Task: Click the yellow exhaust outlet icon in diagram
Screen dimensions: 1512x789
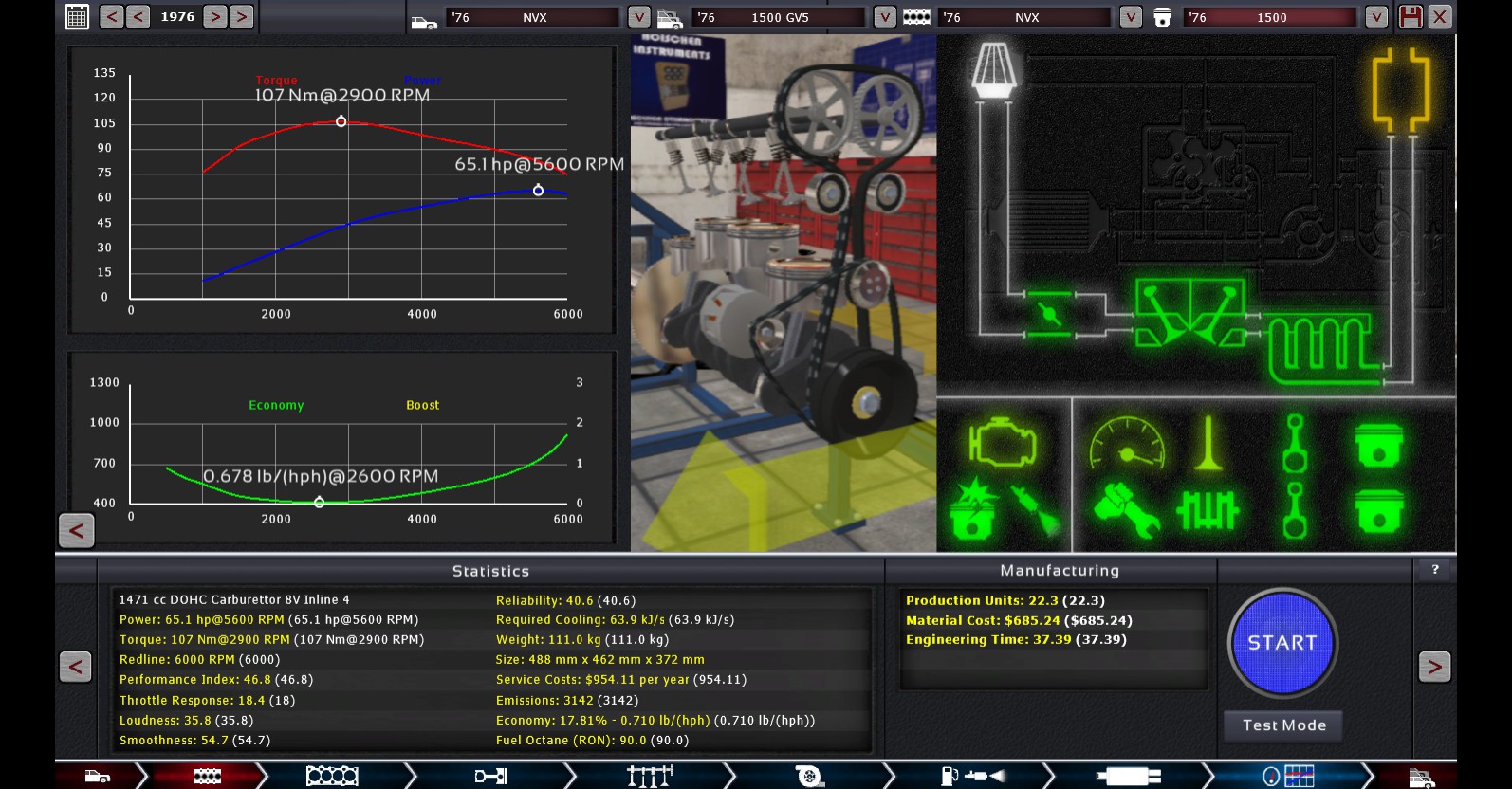Action: [1401, 89]
